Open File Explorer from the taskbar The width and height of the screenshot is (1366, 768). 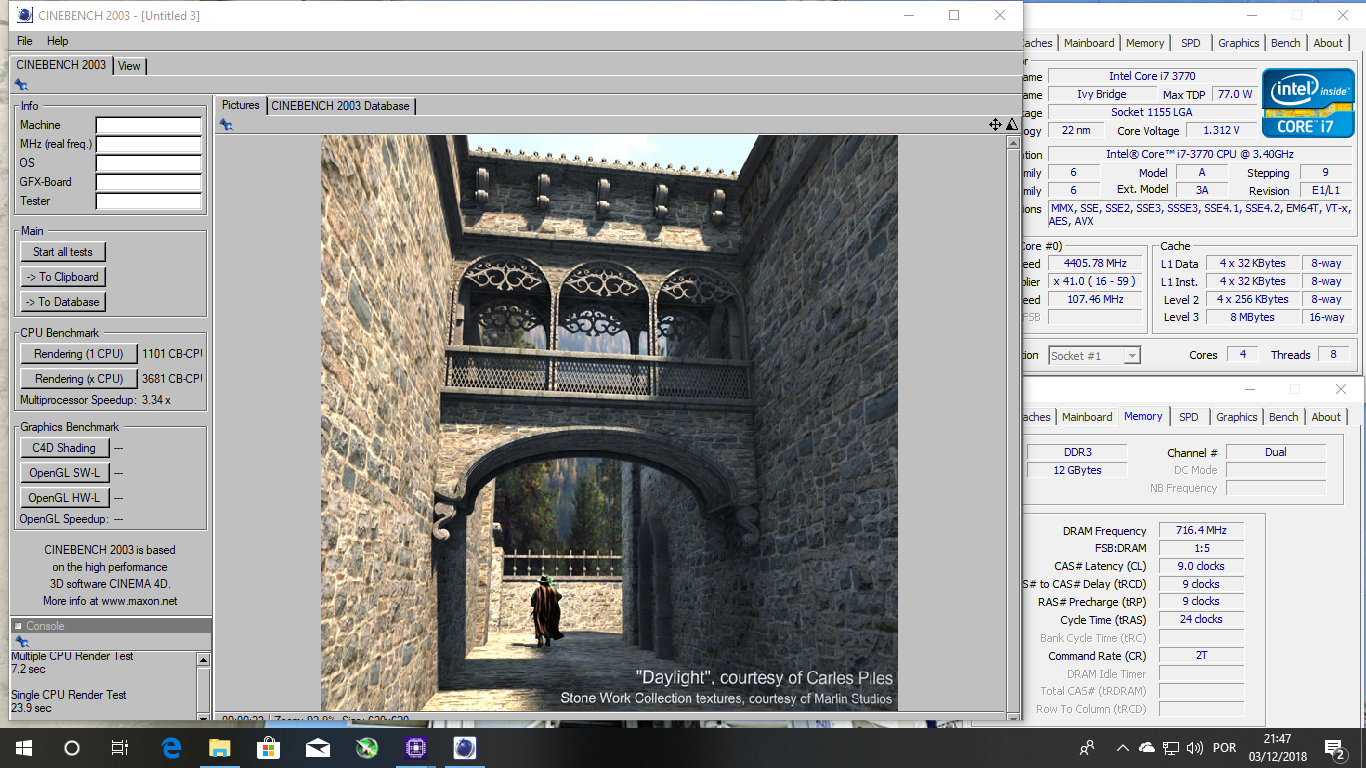pyautogui.click(x=219, y=747)
